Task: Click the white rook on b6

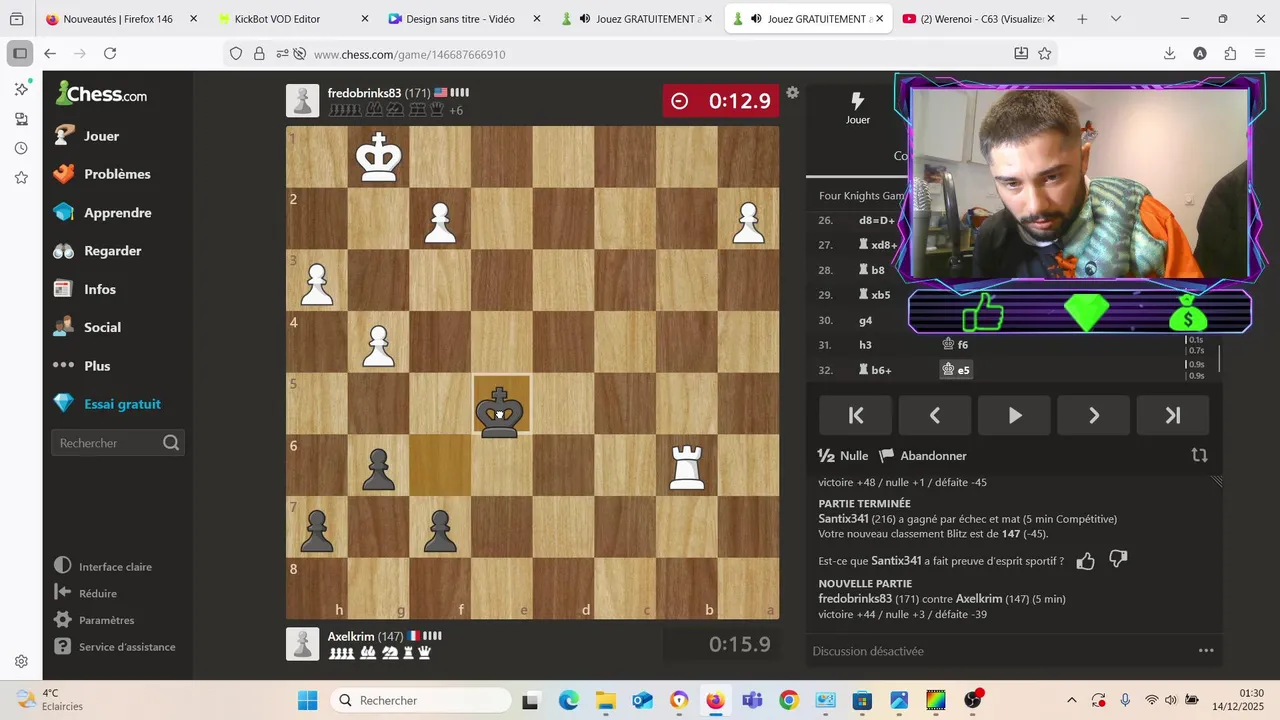Action: [687, 466]
